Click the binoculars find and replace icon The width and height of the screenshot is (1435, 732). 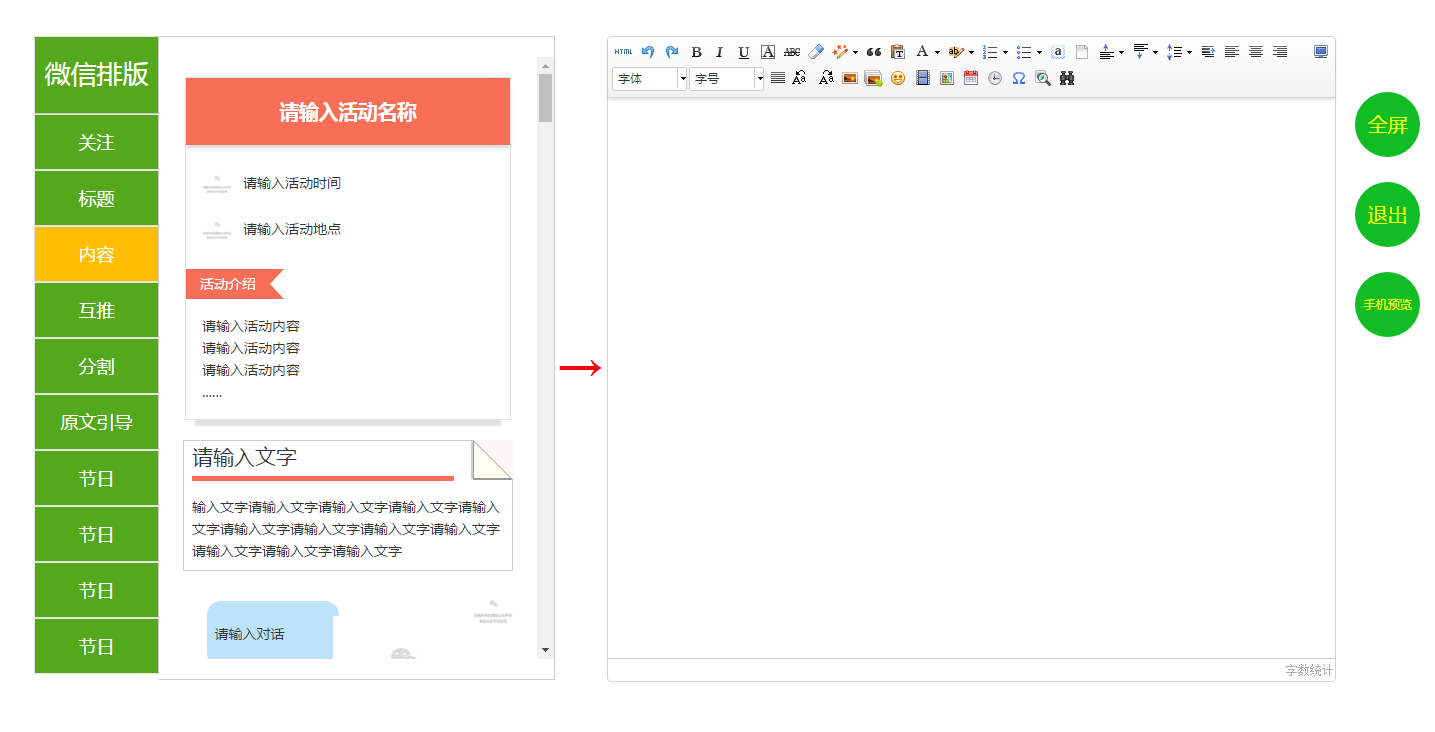coord(1067,78)
